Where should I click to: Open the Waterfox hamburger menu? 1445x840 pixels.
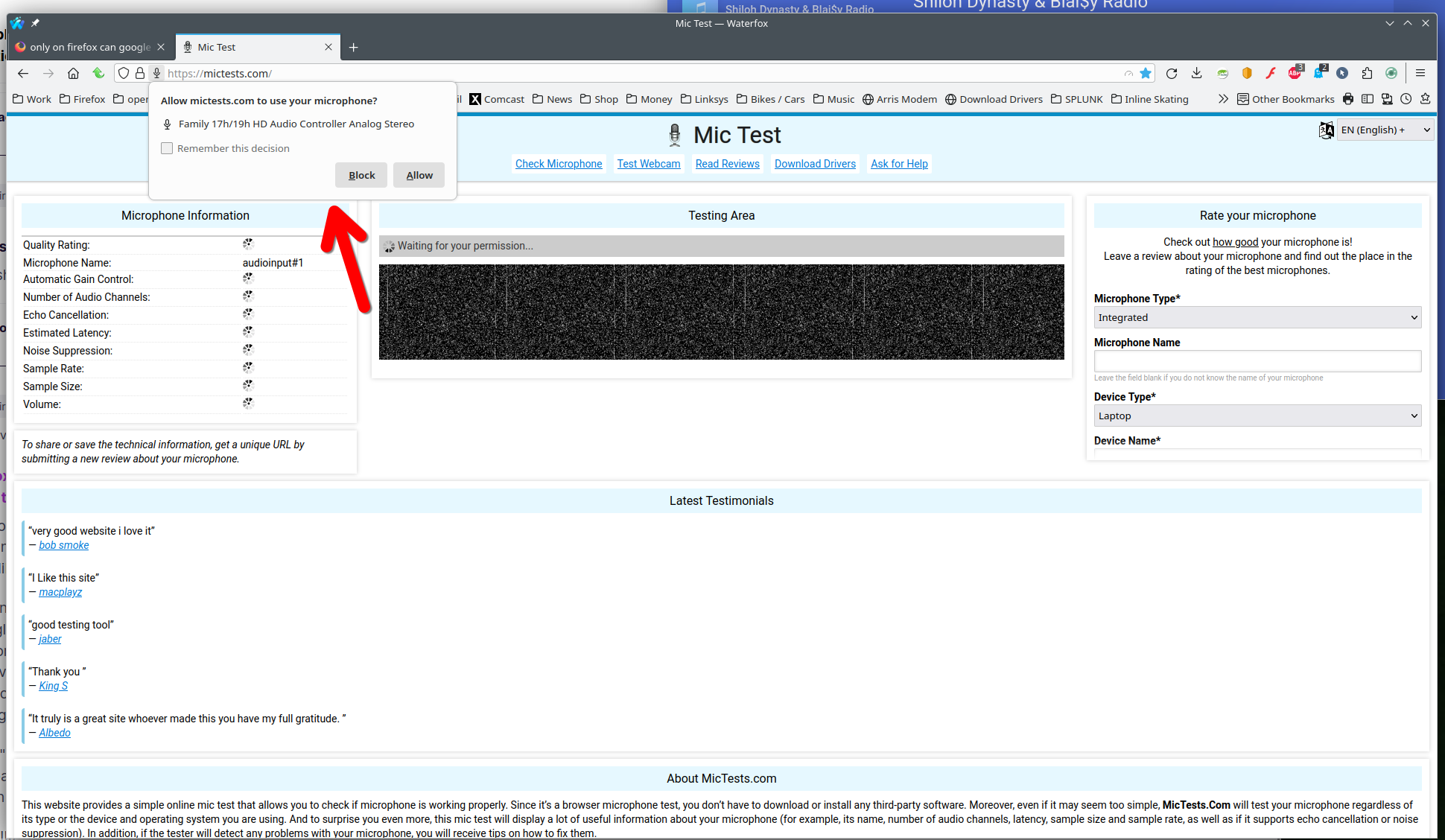point(1420,73)
